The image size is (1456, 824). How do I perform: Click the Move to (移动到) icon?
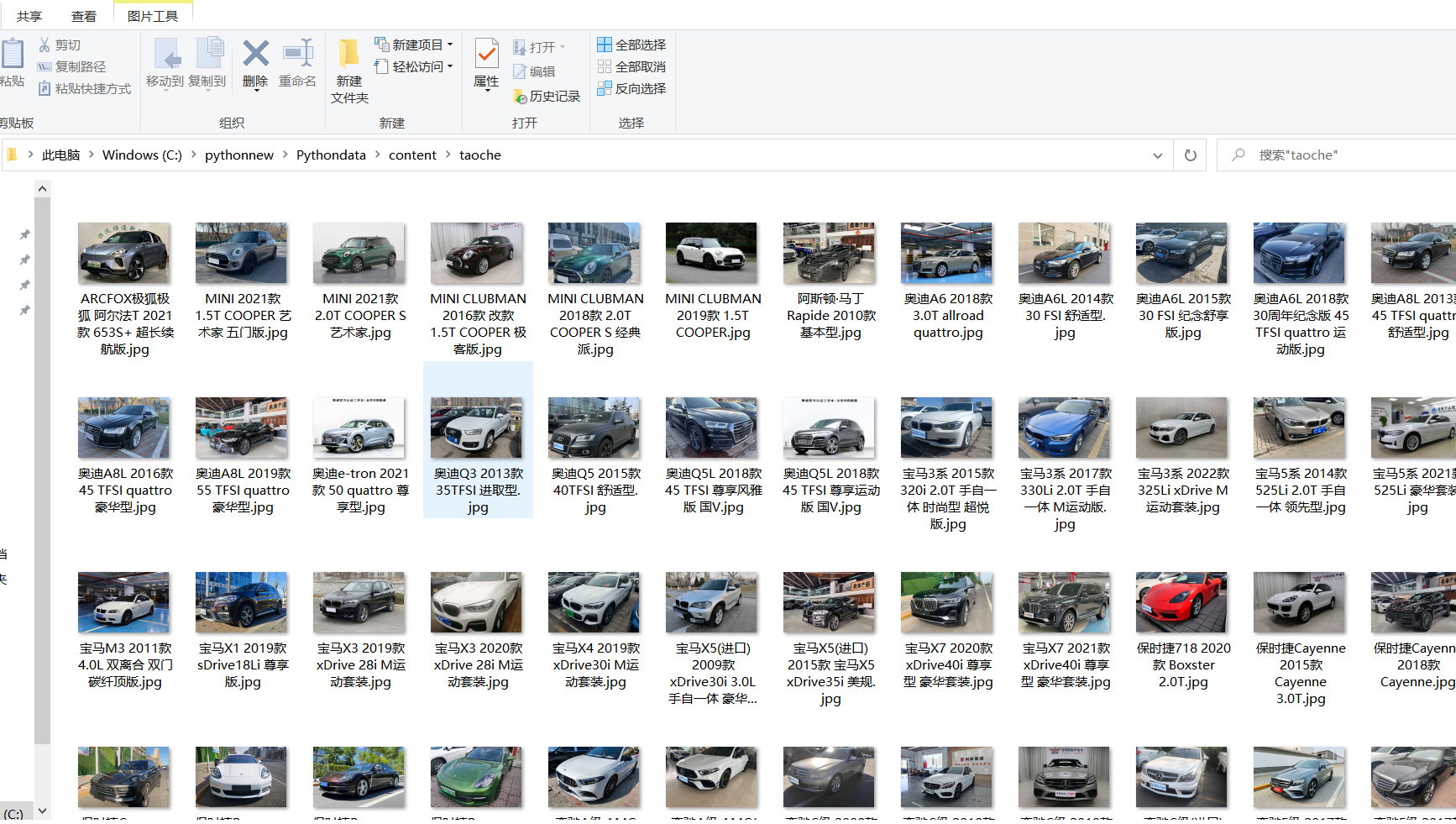pyautogui.click(x=166, y=53)
